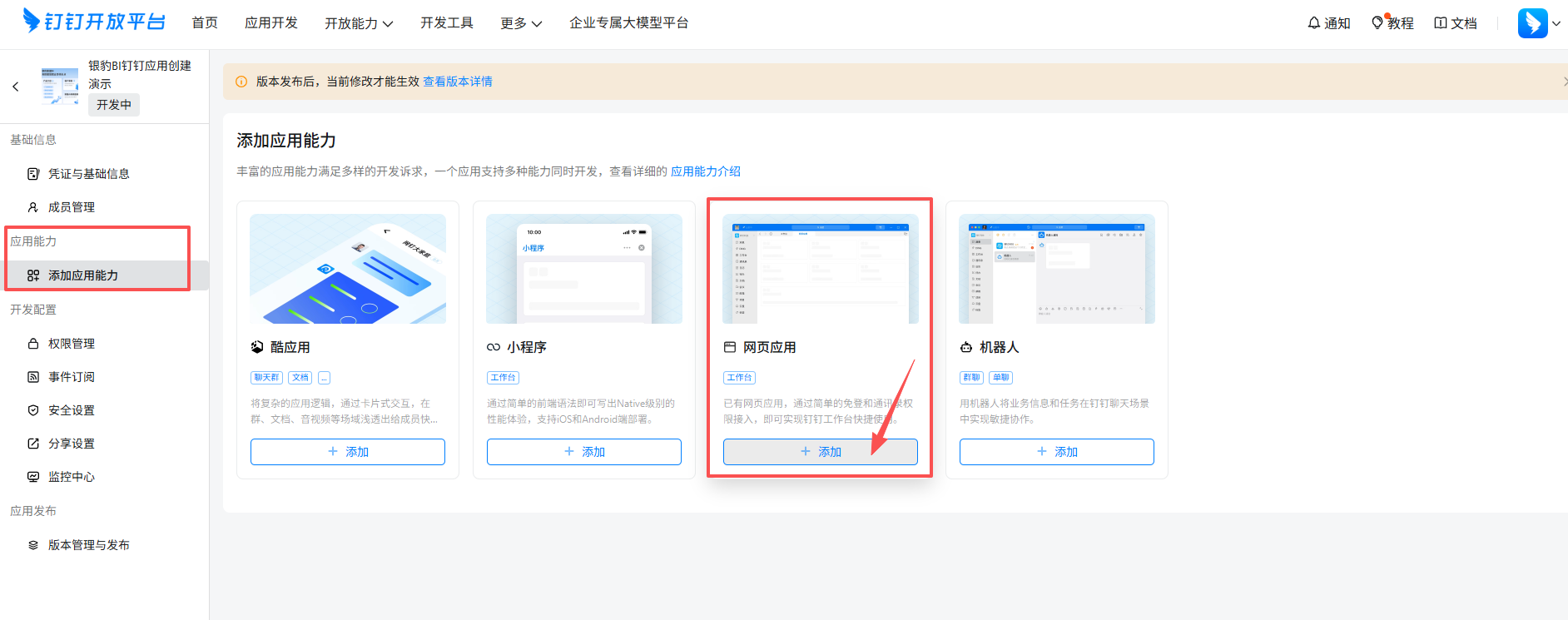Click the 酷应用 preview image
This screenshot has height=620, width=1568.
click(x=348, y=269)
